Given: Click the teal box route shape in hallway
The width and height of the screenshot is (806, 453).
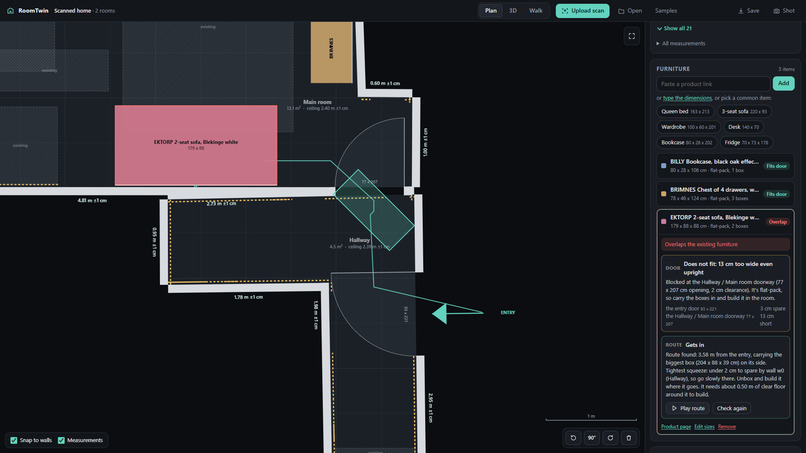Looking at the screenshot, I should 374,210.
